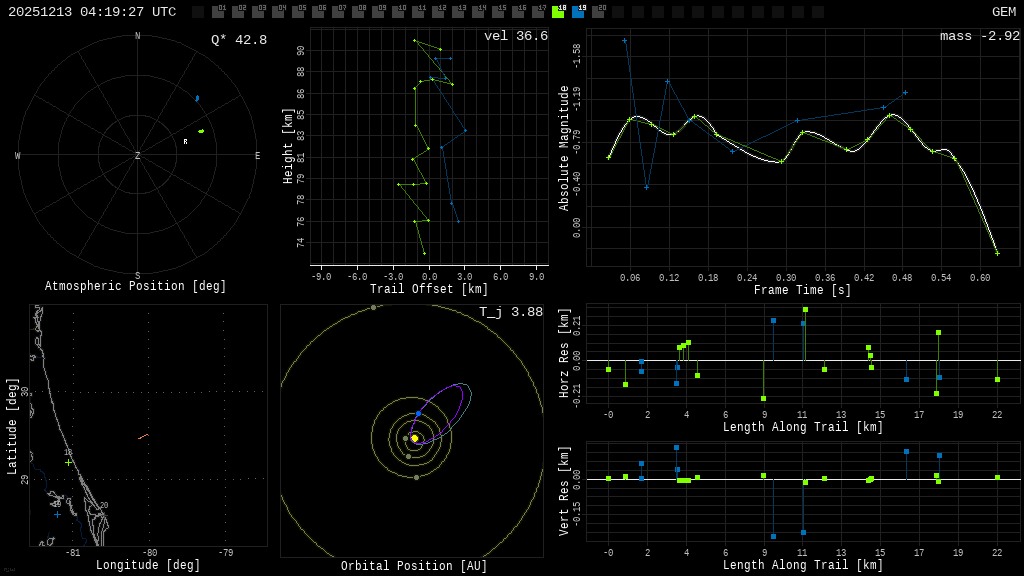
Task: Select station 07 indicator box
Action: coord(338,12)
